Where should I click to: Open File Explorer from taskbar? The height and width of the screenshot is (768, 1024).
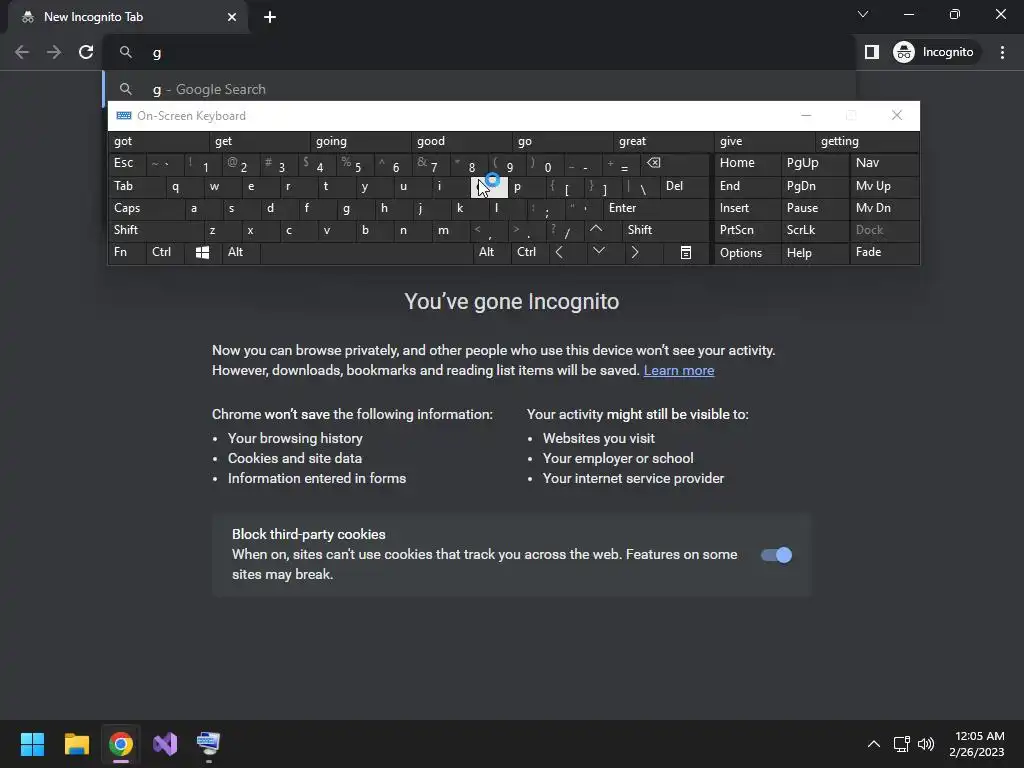click(76, 744)
